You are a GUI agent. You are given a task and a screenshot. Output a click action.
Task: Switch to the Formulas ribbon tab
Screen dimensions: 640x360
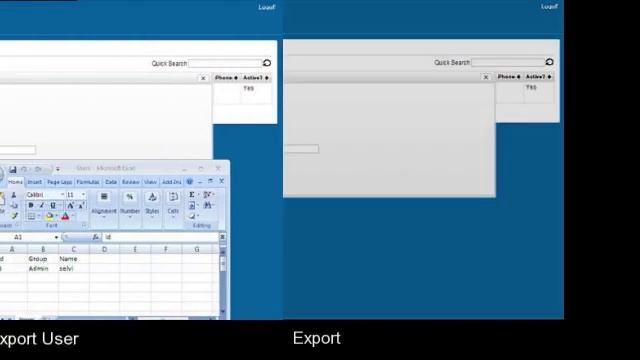click(88, 182)
